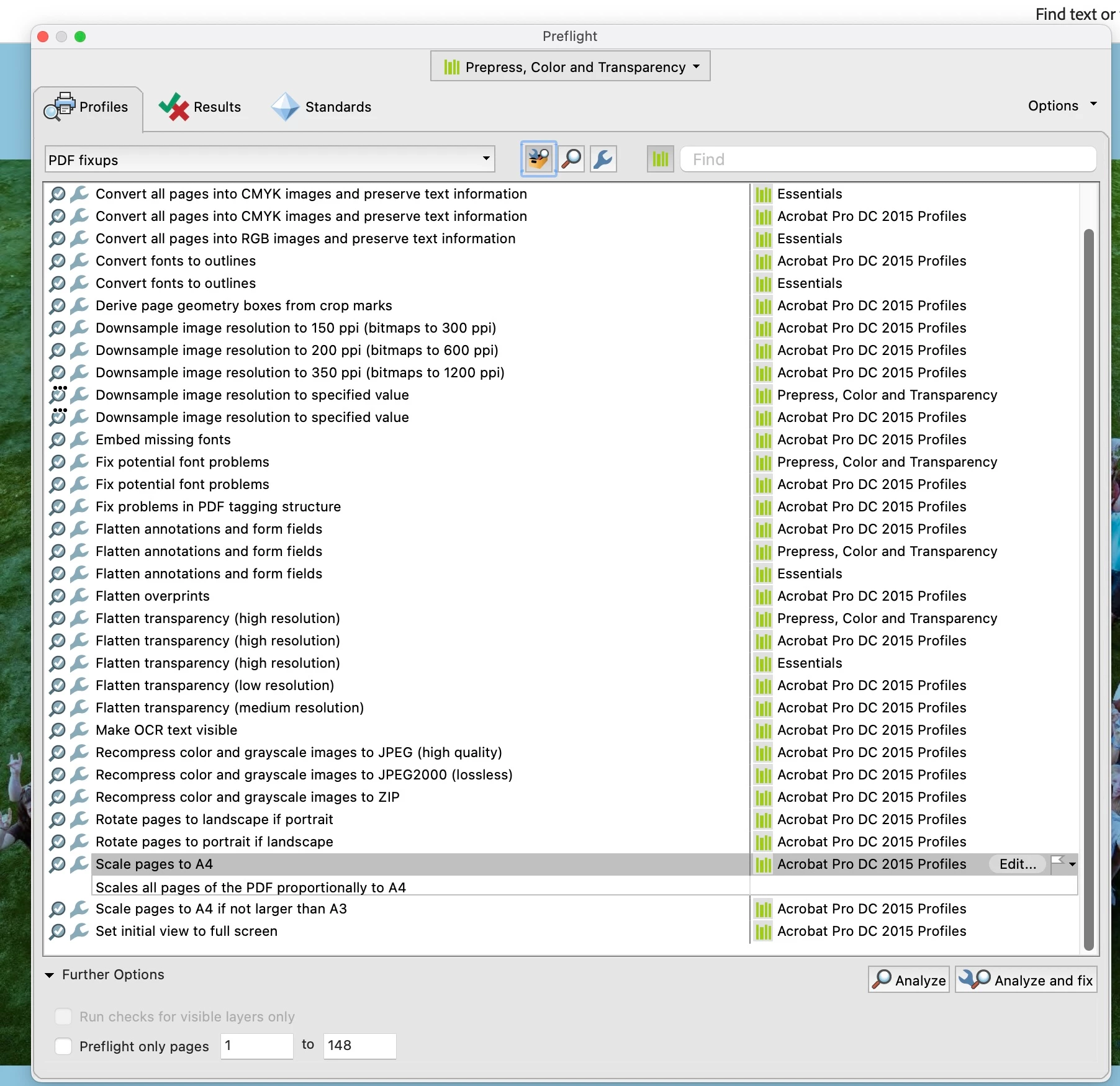Screen dimensions: 1120x1086
Task: Click wrench icon for Downsample to 150 ppi
Action: point(79,328)
